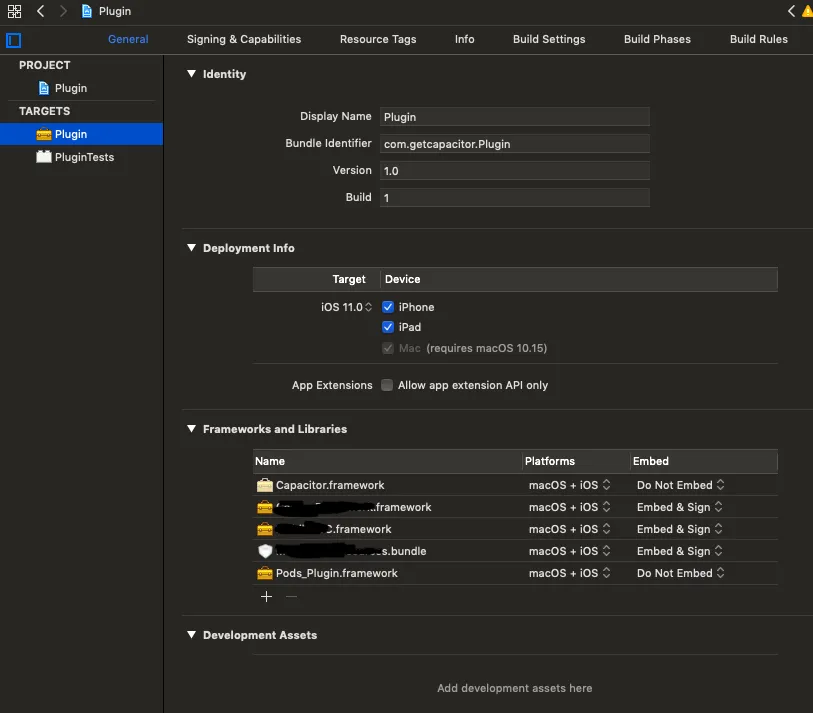
Task: Uncheck the iPhone device checkbox
Action: point(388,307)
